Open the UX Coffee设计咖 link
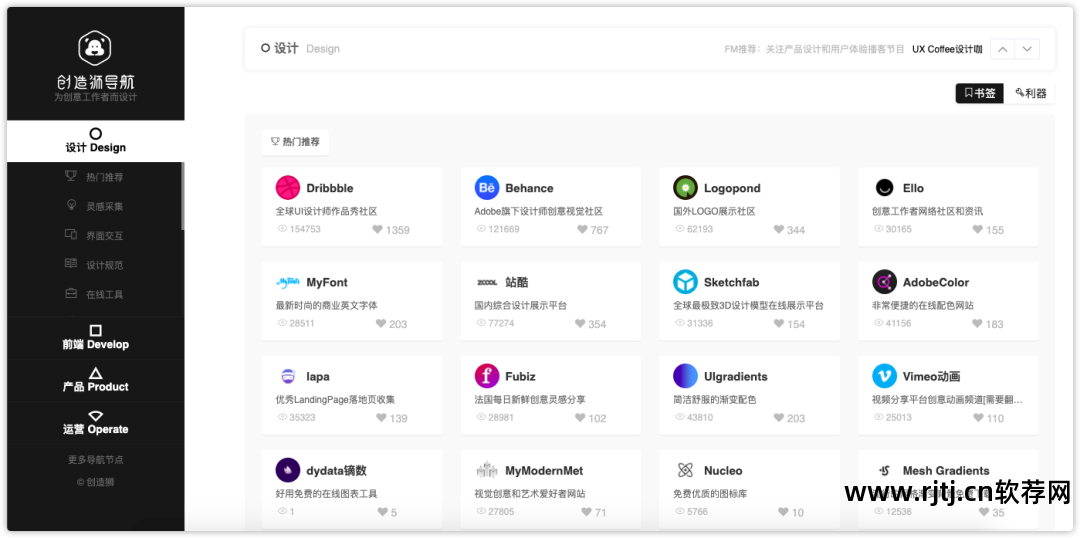Screen dimensions: 1080x538 946,49
